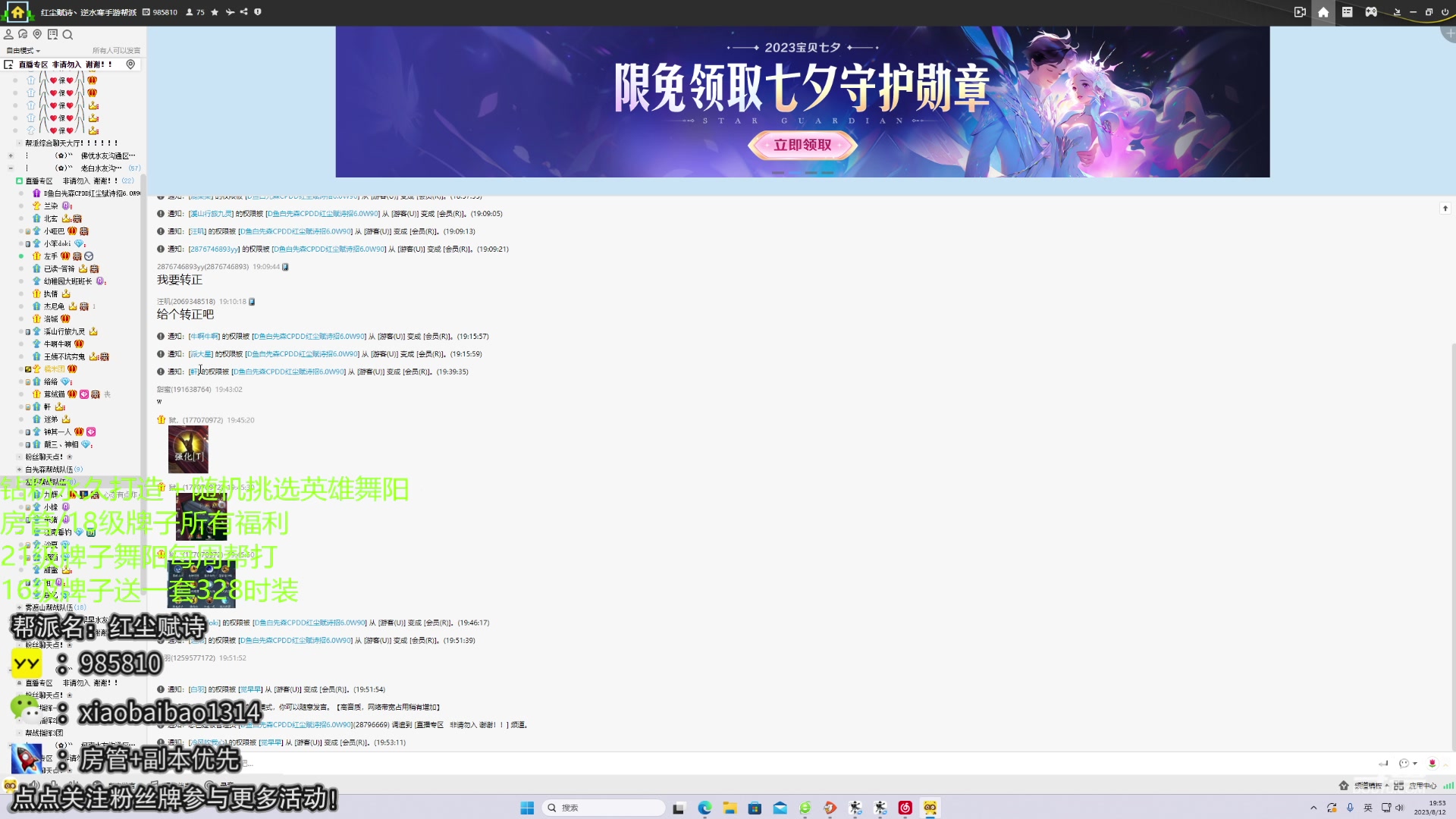Click locate pin beside 直播专区 header
This screenshot has width=1456, height=819.
(x=130, y=64)
